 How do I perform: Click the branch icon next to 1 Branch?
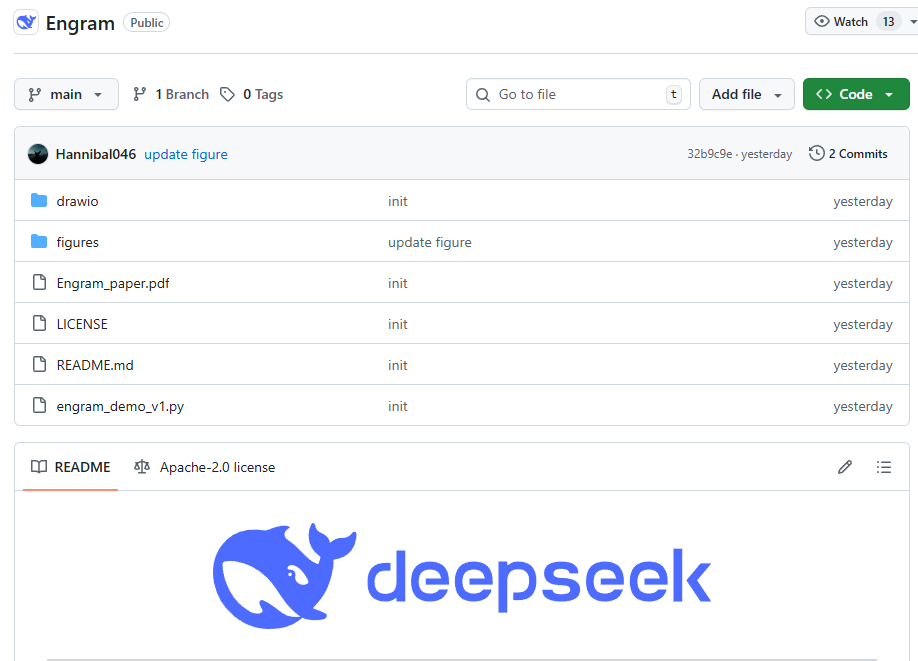[x=140, y=93]
